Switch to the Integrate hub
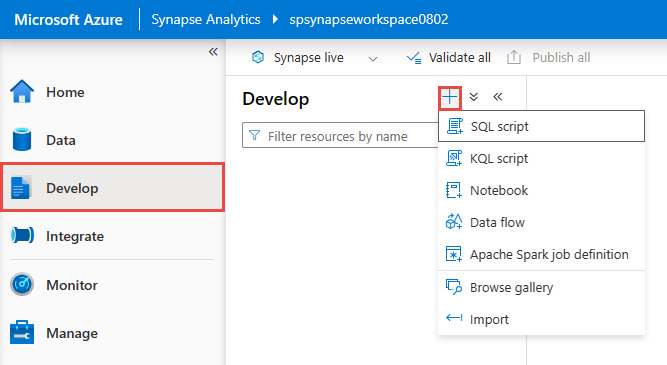The height and width of the screenshot is (365, 667). (x=113, y=236)
